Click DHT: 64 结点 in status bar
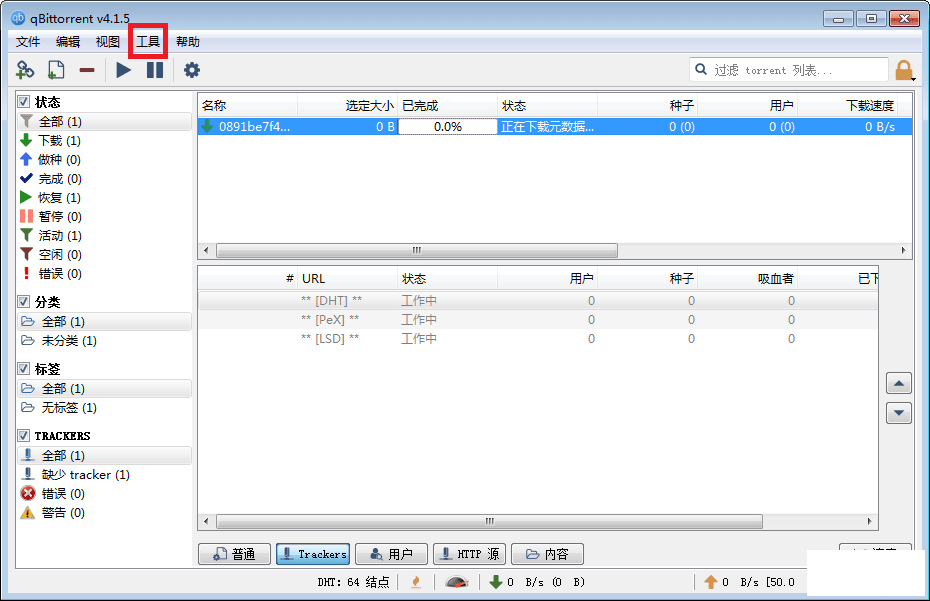Viewport: 930px width, 601px height. (353, 582)
